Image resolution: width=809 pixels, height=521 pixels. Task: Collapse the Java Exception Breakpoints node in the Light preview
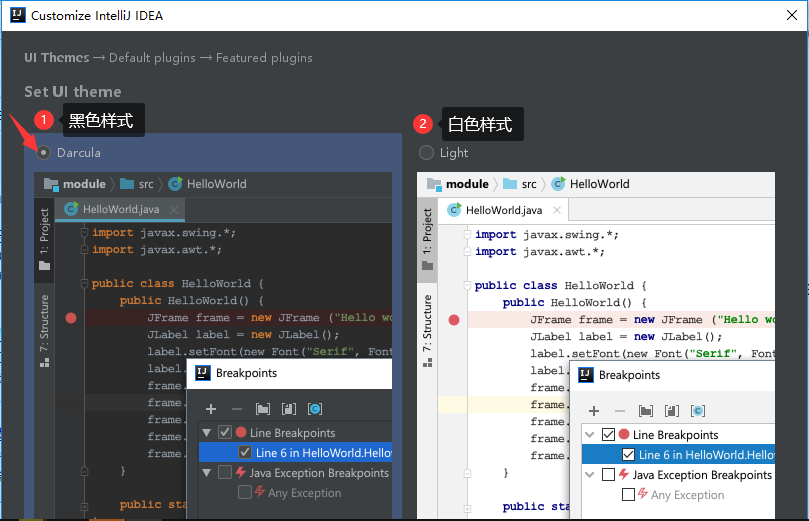(590, 475)
